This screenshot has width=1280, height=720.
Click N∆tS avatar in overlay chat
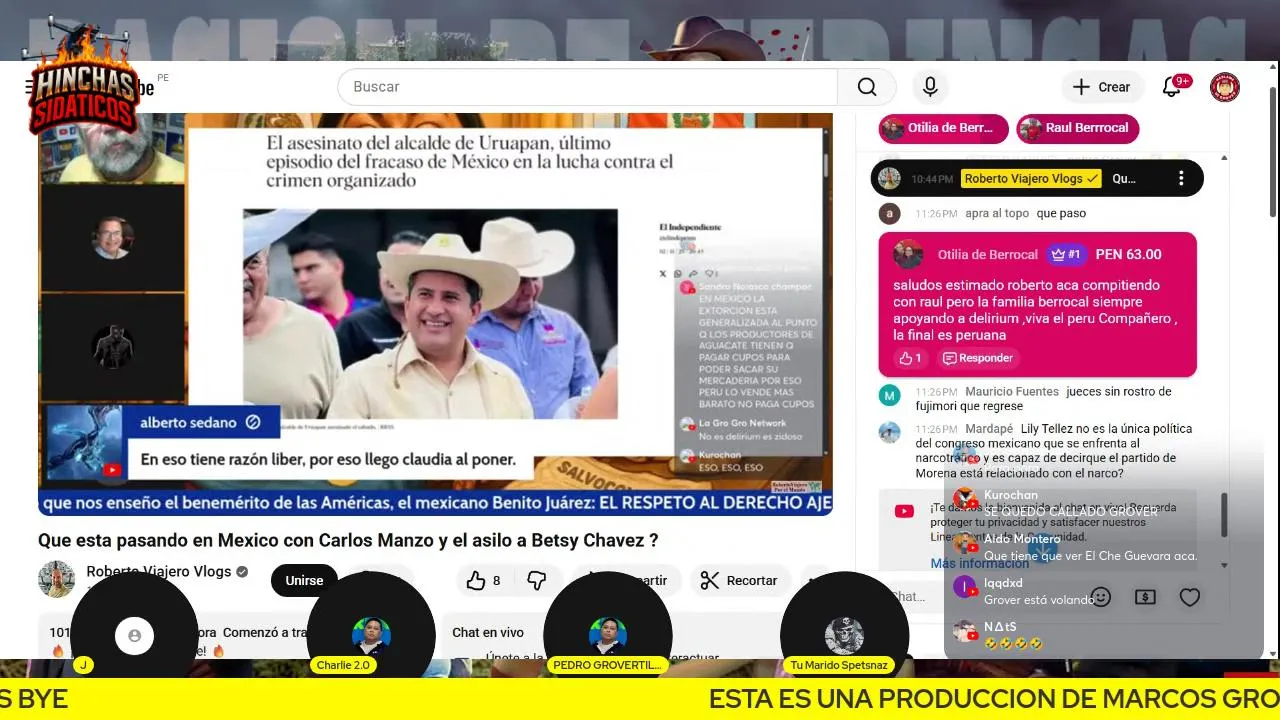[965, 631]
